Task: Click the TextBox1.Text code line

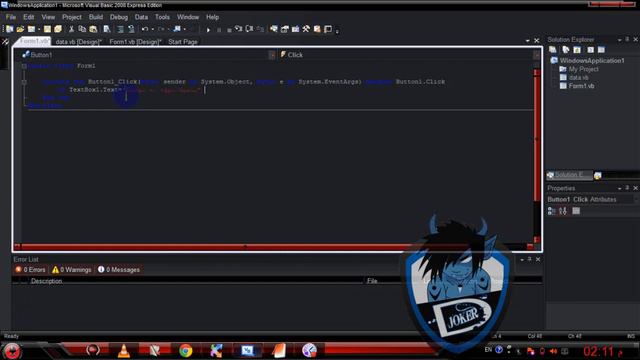Action: pos(130,90)
